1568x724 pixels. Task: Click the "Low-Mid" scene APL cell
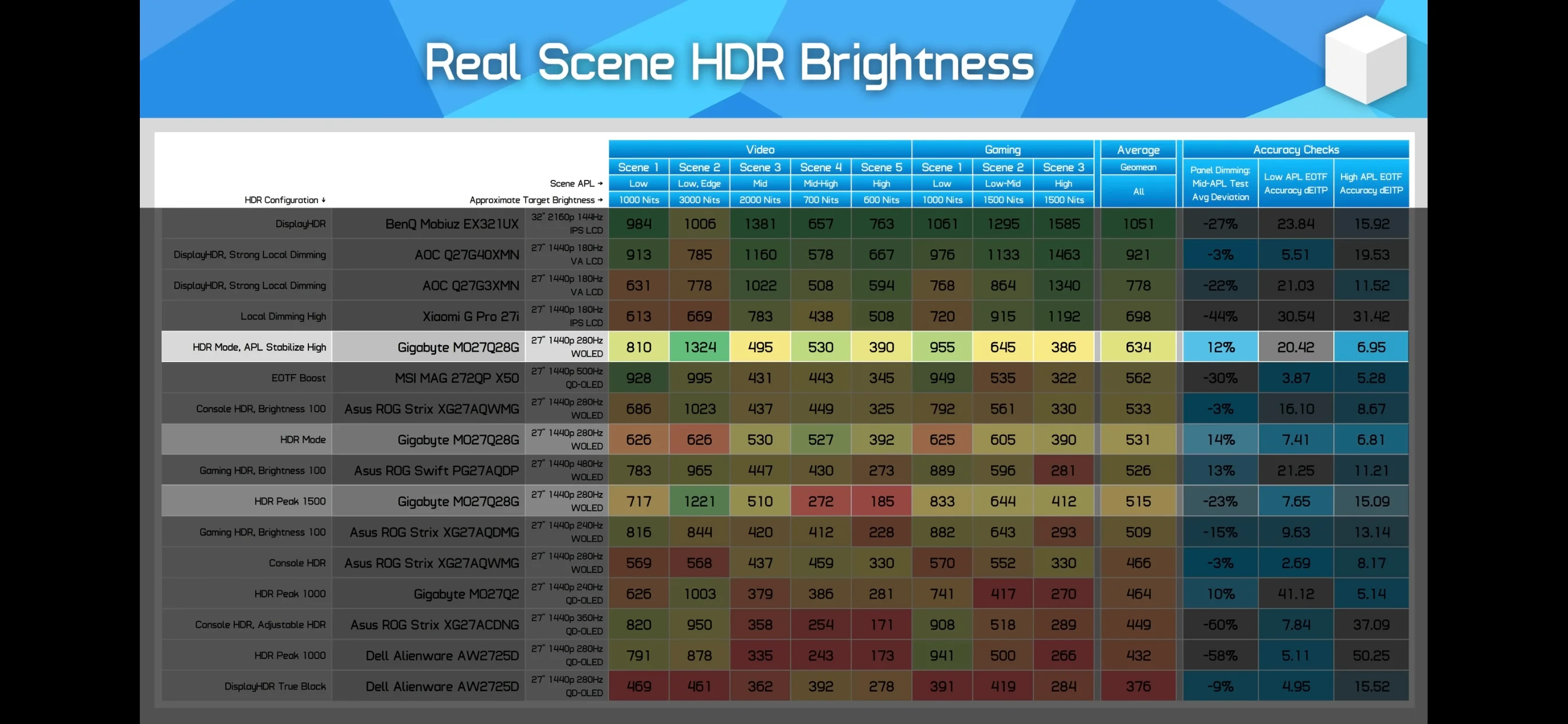(1002, 184)
